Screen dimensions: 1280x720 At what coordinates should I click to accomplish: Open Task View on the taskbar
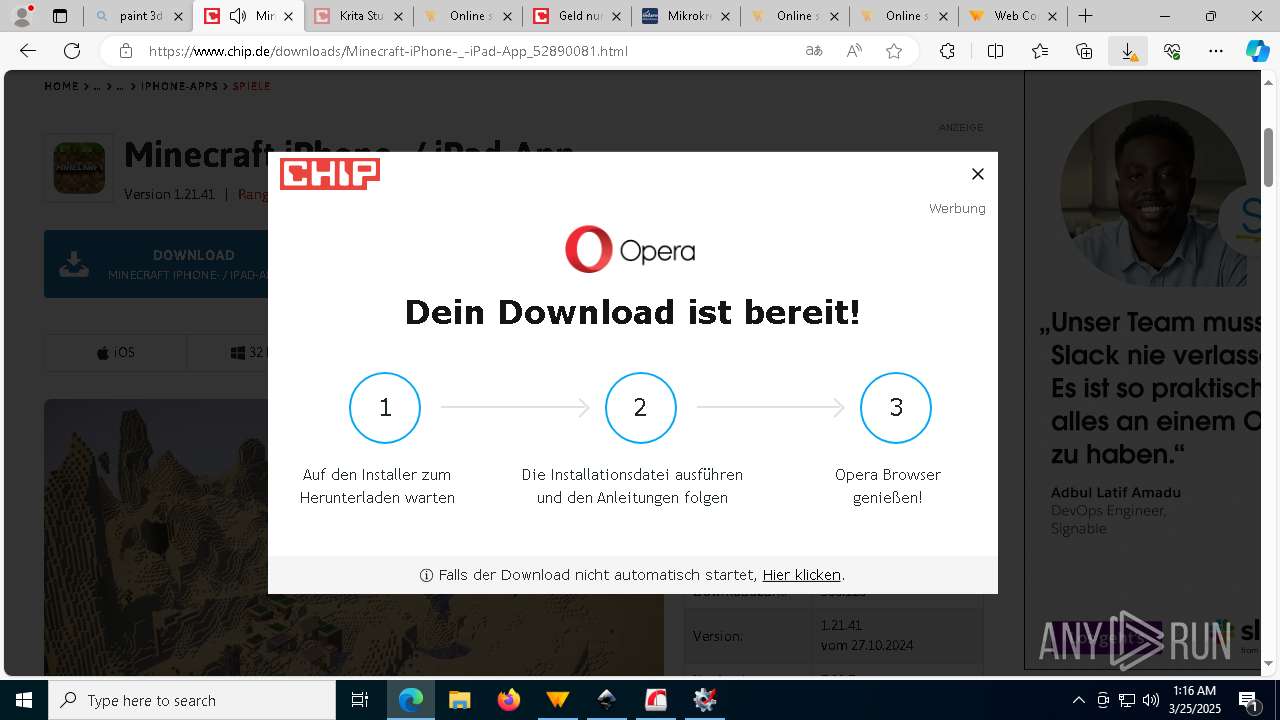pyautogui.click(x=360, y=700)
